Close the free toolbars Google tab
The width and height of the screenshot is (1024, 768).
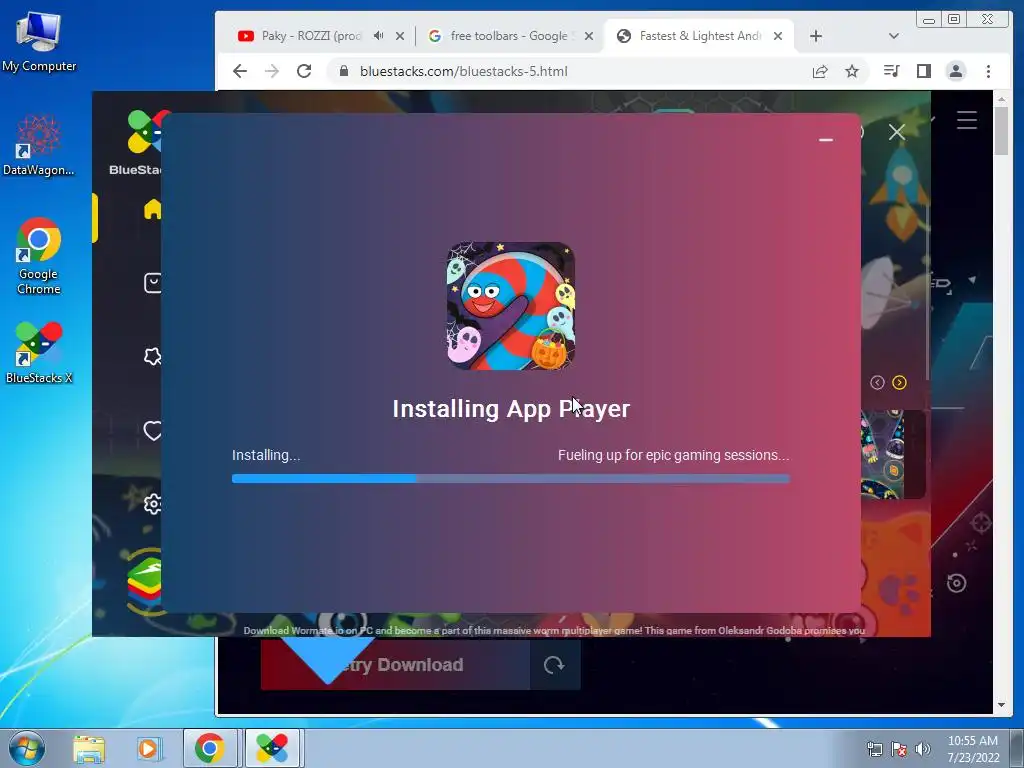point(588,36)
